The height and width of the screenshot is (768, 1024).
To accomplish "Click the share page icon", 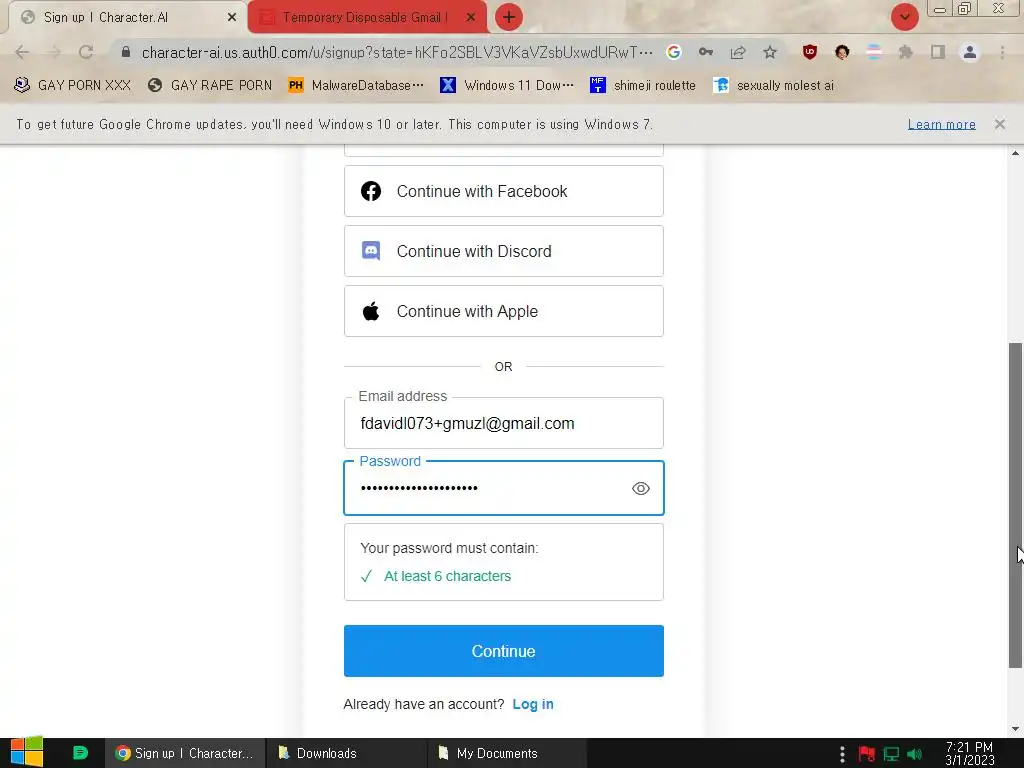I will click(738, 52).
